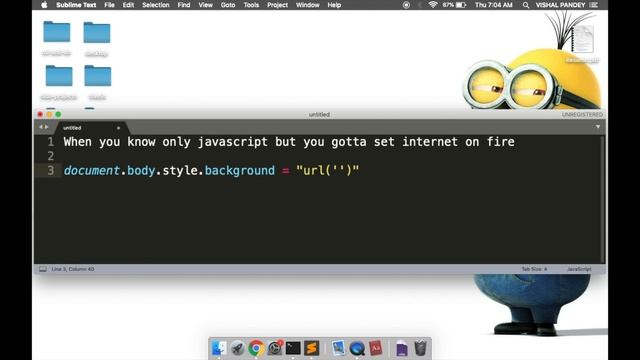Image resolution: width=640 pixels, height=360 pixels.
Task: Toggle Sublime side bar status bar icon
Action: click(42, 269)
